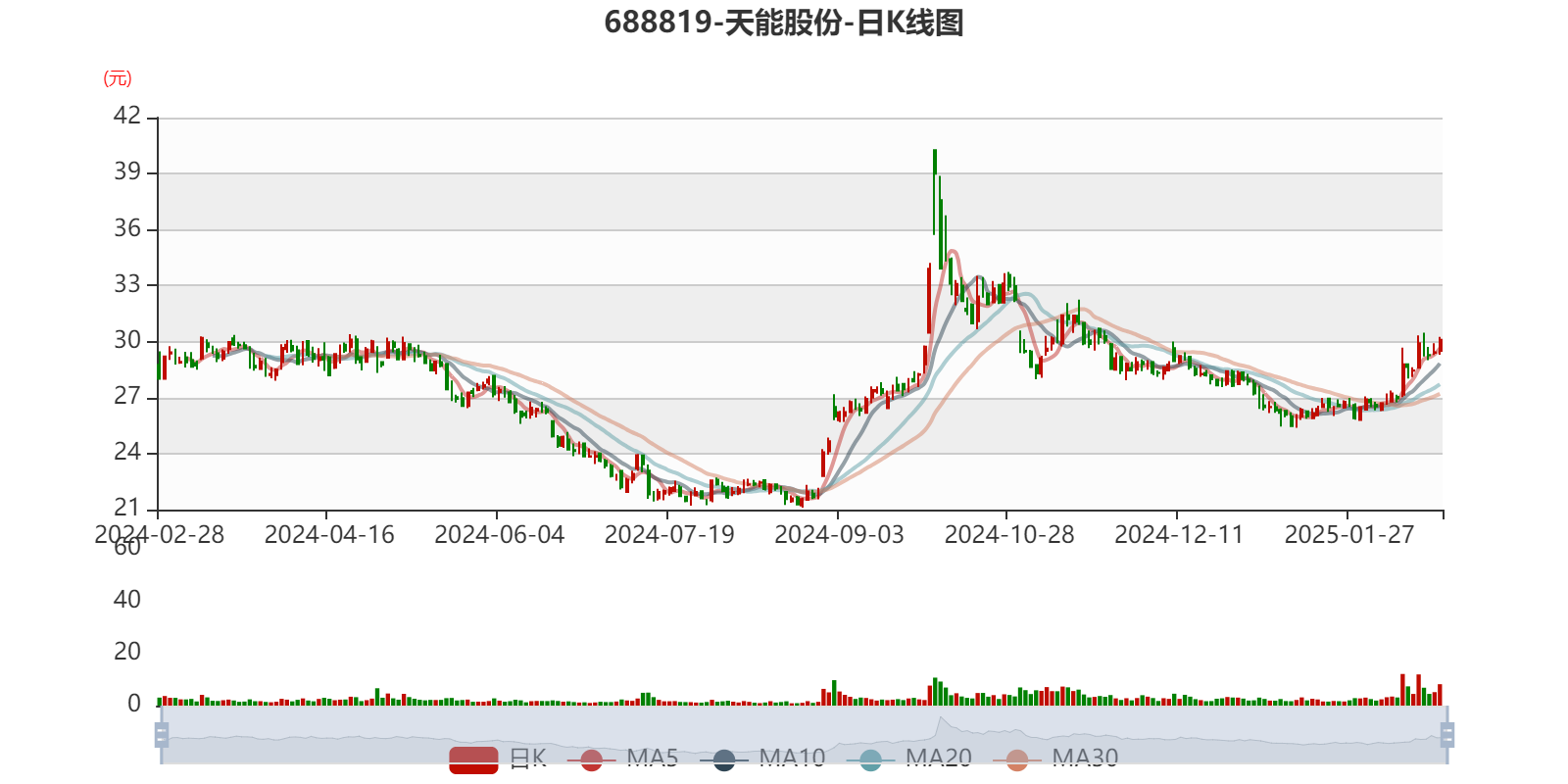Image resolution: width=1568 pixels, height=784 pixels.
Task: Click the 40 volume axis label
Action: coord(127,600)
